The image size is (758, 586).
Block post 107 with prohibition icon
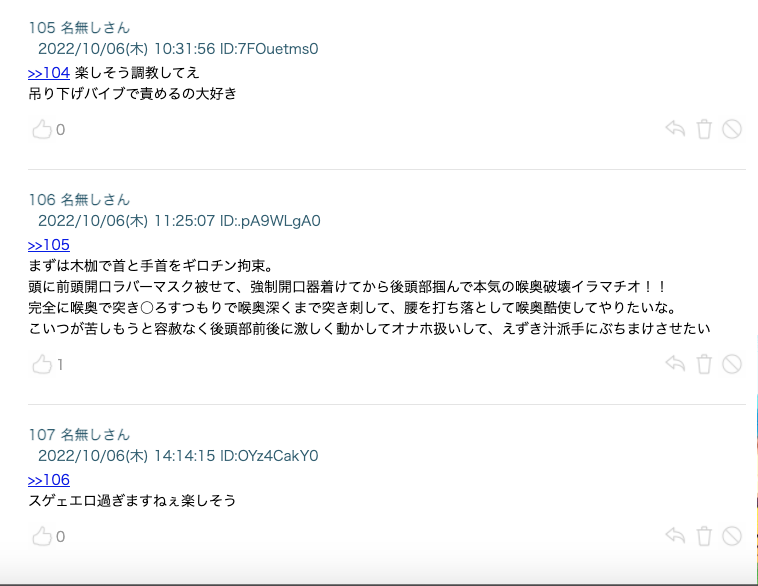[732, 536]
